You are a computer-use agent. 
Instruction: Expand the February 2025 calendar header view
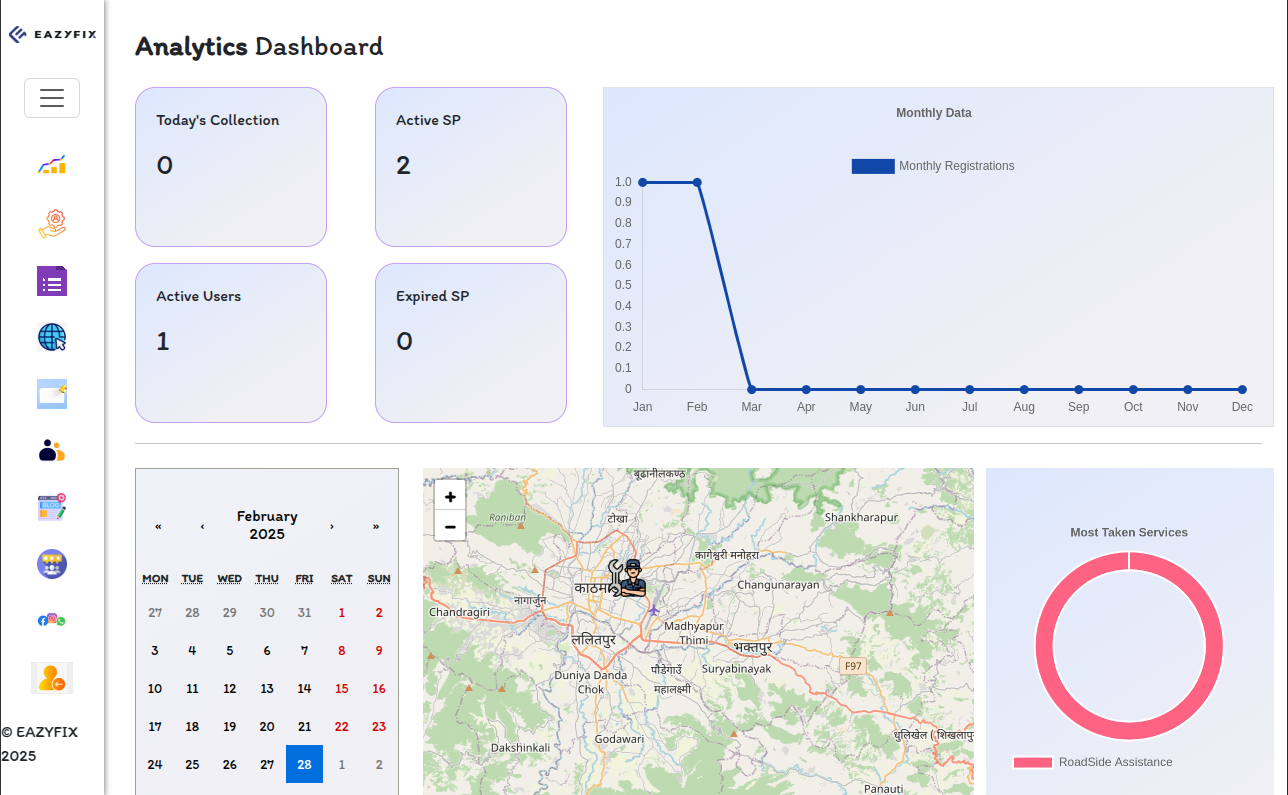(267, 525)
